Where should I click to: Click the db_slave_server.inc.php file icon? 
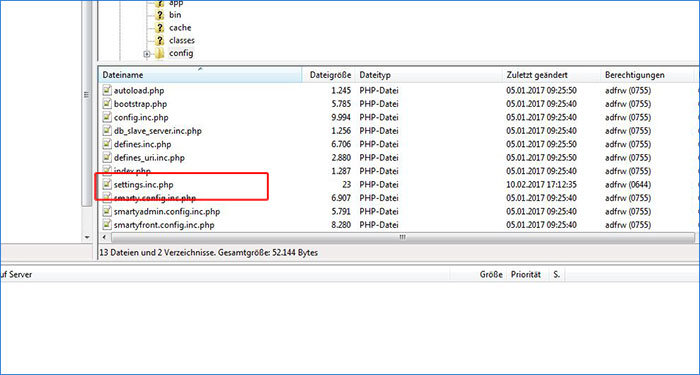106,131
